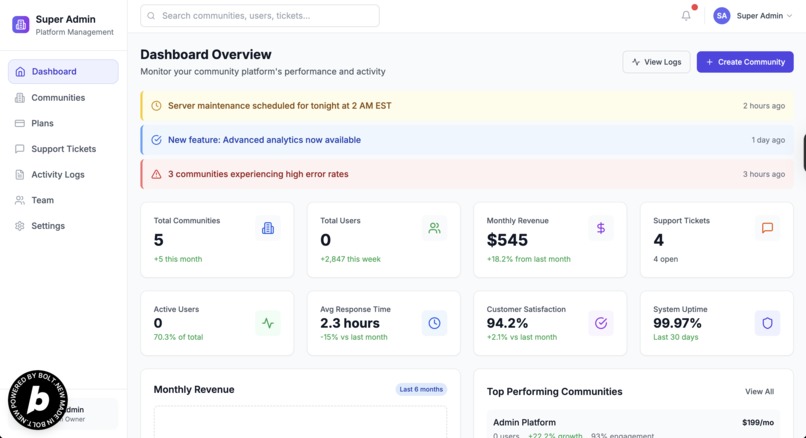806x438 pixels.
Task: Click the 99.97% uptime value
Action: tap(677, 323)
